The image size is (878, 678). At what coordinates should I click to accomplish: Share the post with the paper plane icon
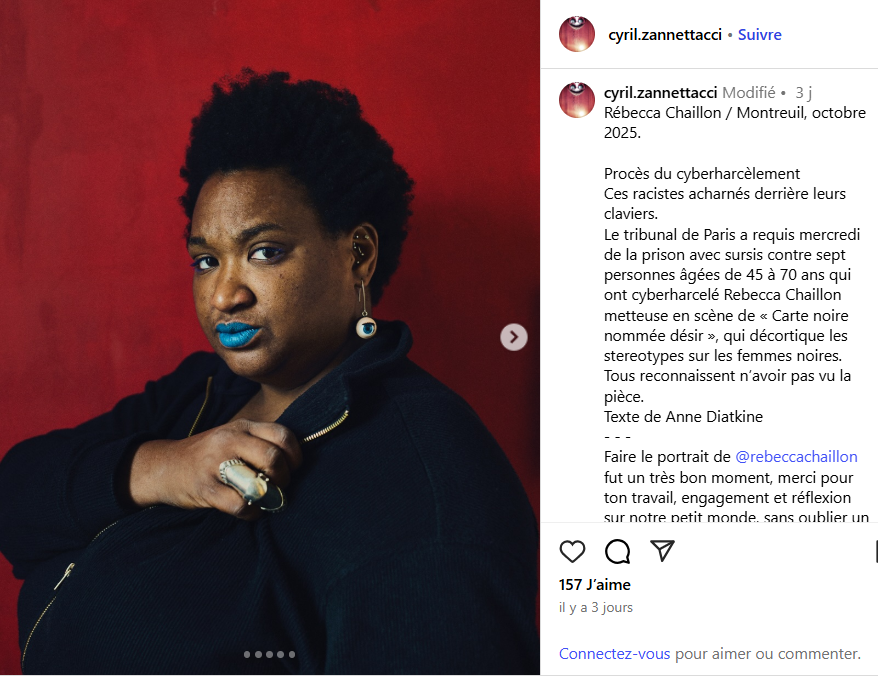point(662,551)
